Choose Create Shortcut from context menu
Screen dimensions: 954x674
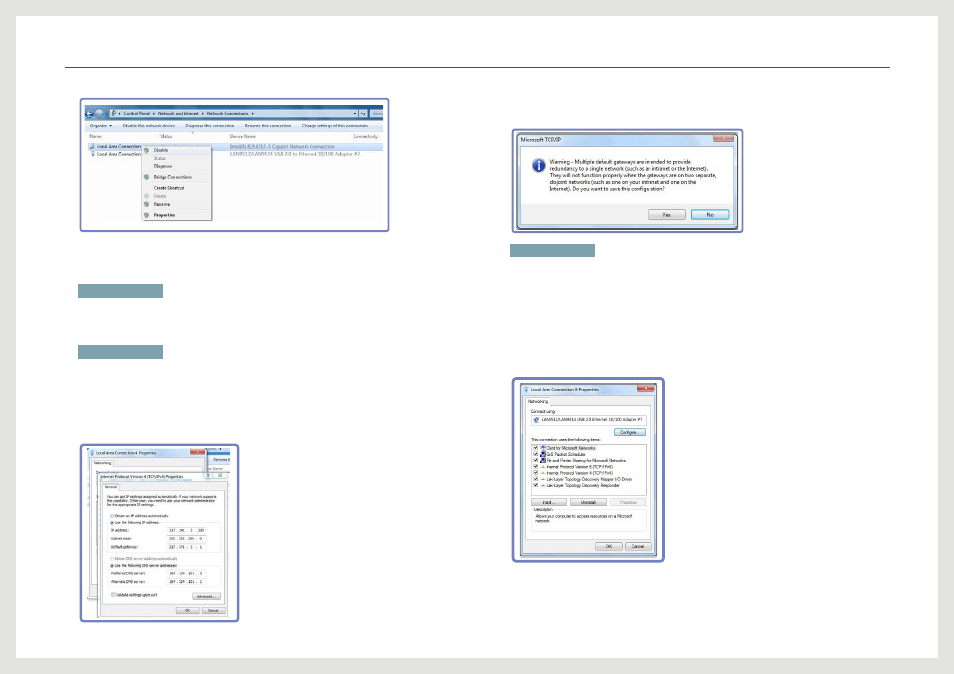click(176, 188)
